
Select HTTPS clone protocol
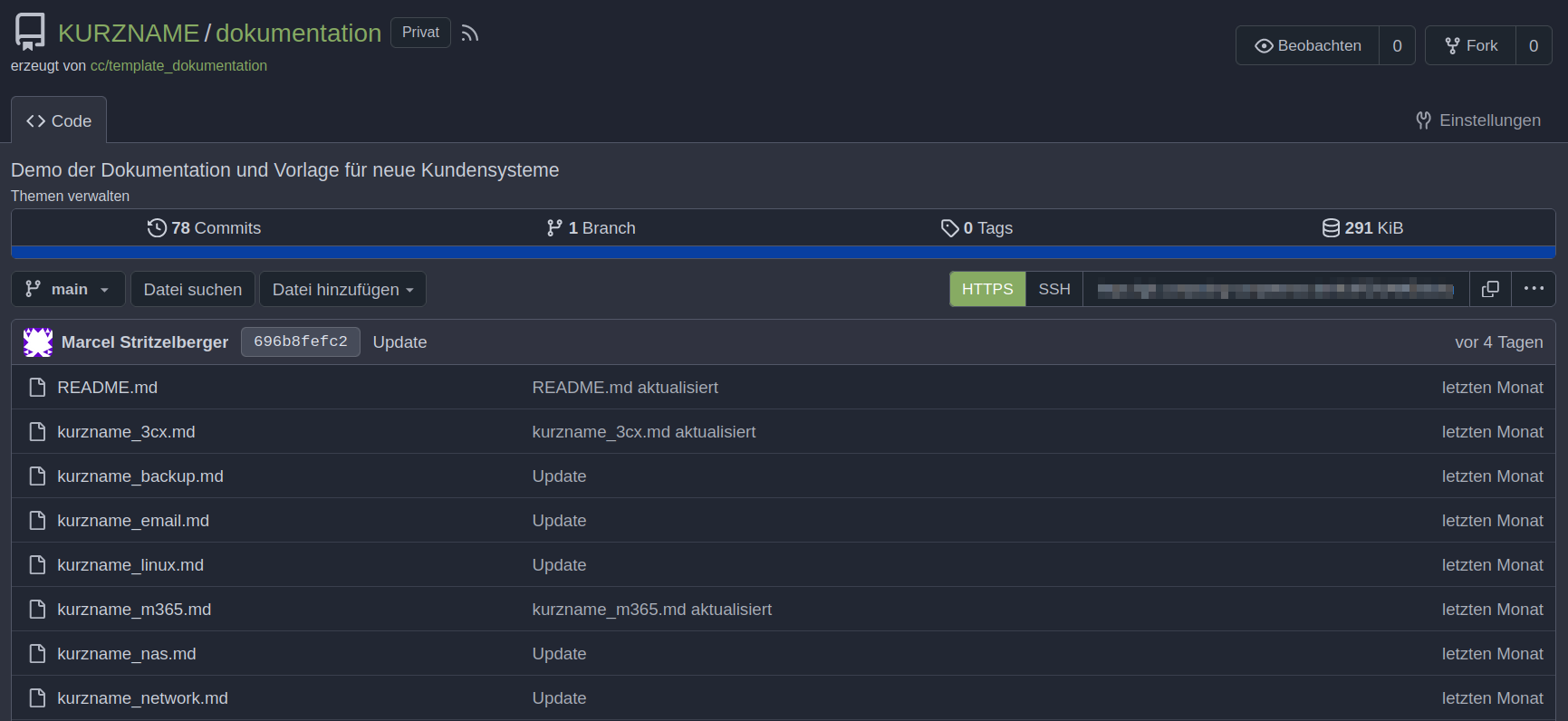(987, 289)
